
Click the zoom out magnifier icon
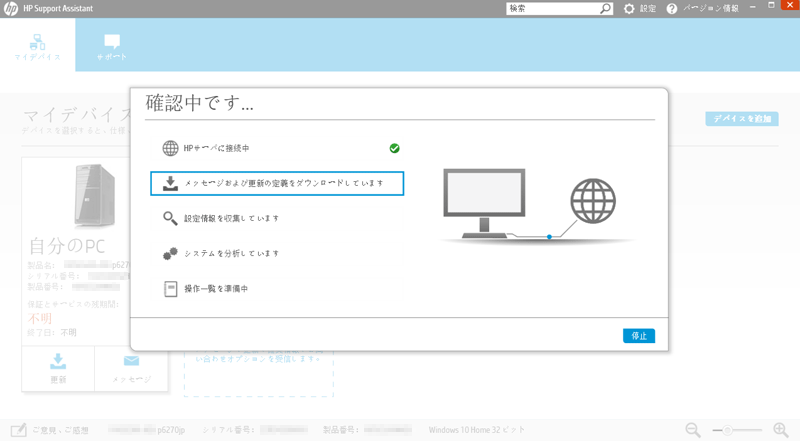click(x=692, y=430)
